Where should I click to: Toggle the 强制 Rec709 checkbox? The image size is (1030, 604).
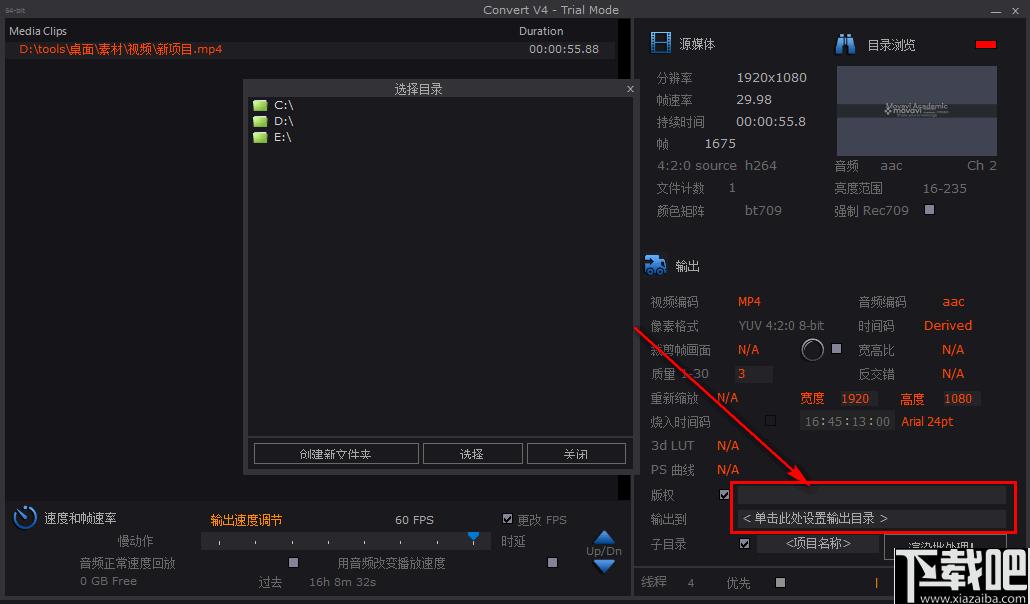929,210
